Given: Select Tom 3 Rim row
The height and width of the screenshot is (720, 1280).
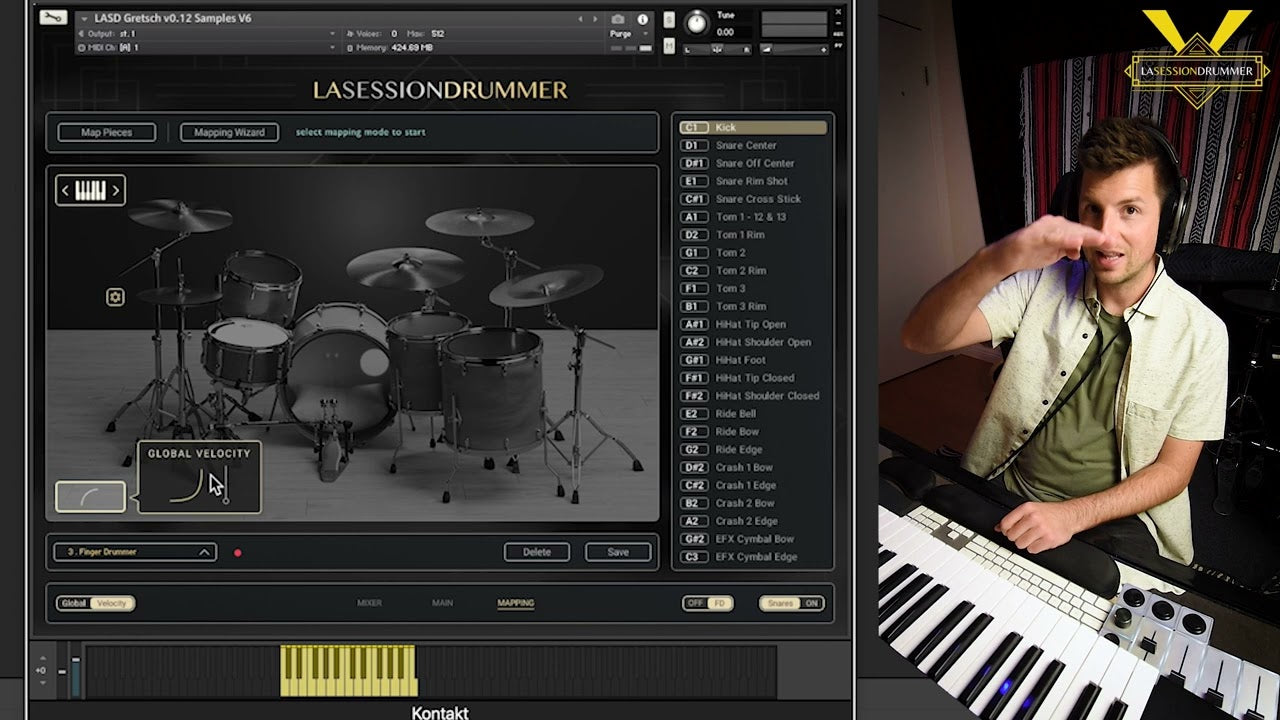Looking at the screenshot, I should [x=753, y=307].
